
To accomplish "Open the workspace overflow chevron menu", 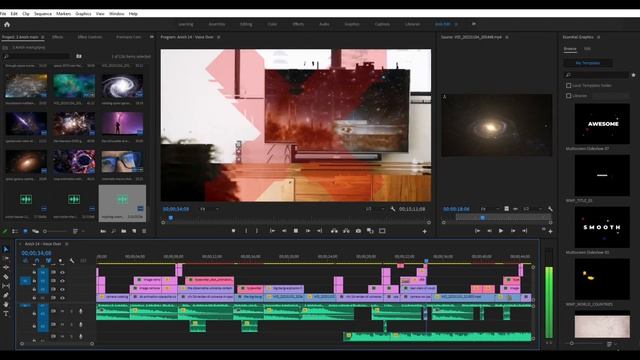I will coord(474,24).
